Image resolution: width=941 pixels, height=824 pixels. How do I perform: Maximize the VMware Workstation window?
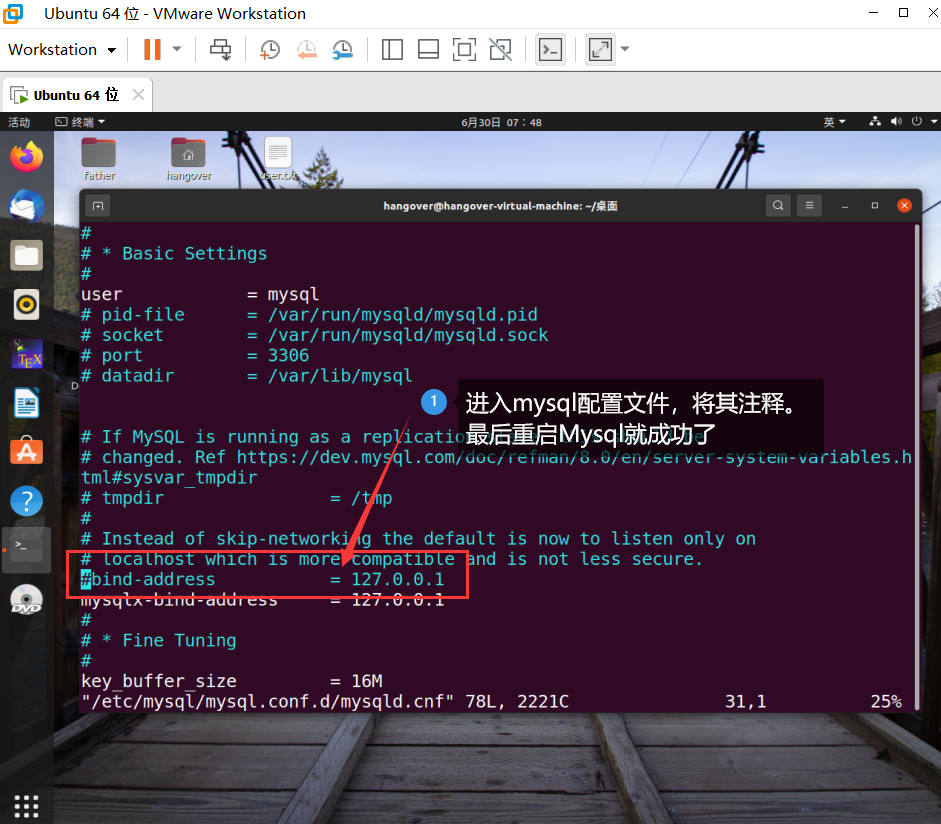(x=903, y=13)
